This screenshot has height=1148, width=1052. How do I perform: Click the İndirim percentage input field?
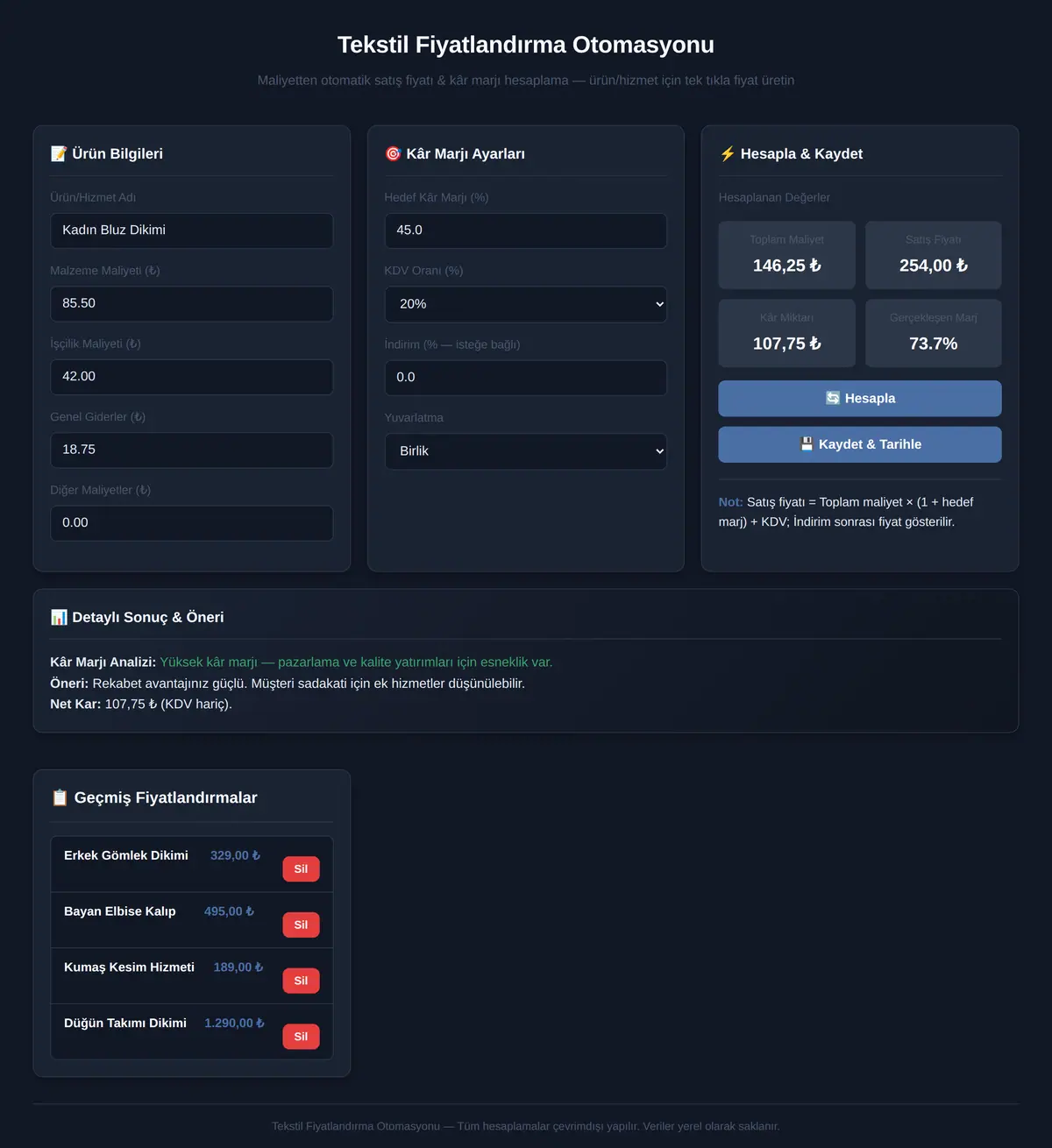[x=526, y=378]
